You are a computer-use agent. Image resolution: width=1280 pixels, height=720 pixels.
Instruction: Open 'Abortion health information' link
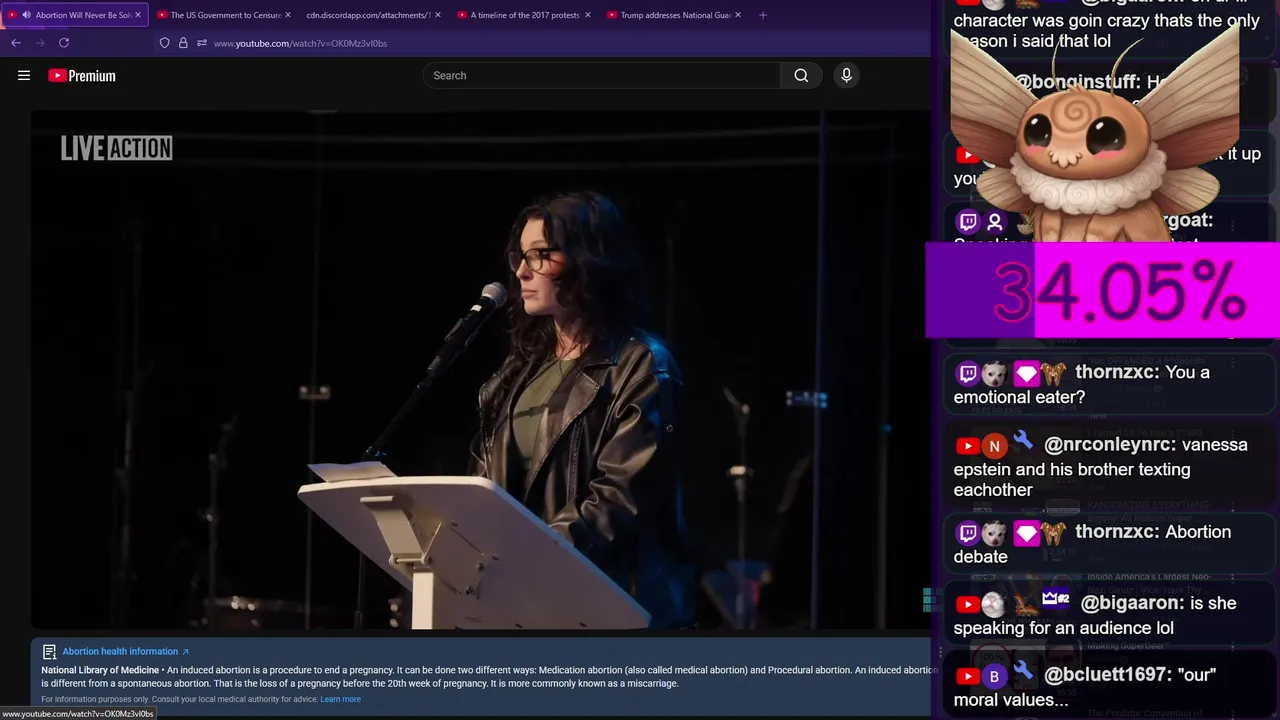[125, 651]
